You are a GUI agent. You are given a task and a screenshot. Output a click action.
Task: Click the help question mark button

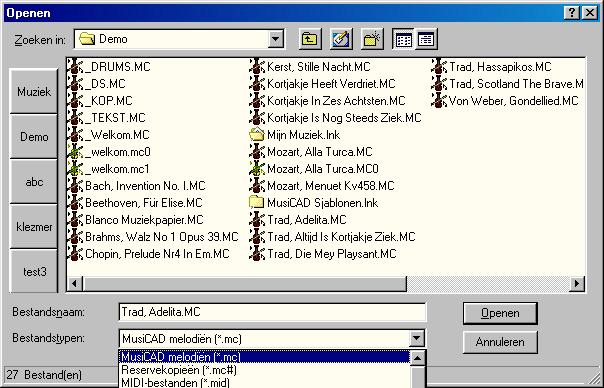click(572, 13)
